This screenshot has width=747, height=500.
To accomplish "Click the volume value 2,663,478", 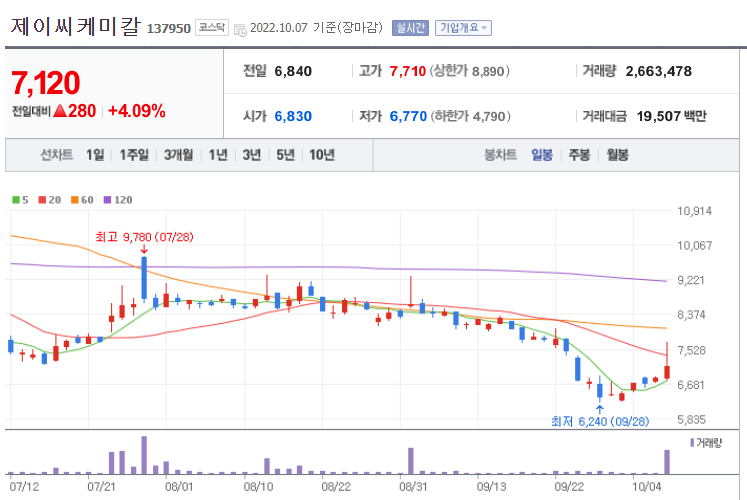I will point(658,71).
